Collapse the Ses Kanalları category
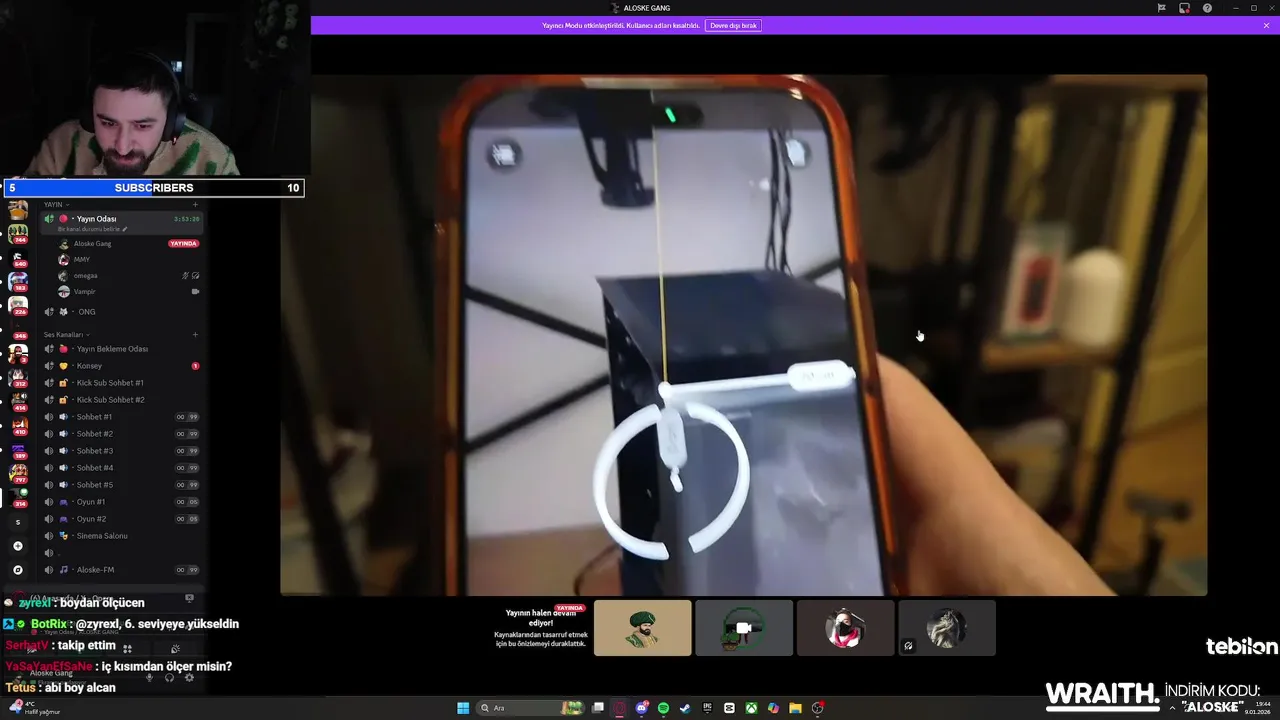Image resolution: width=1280 pixels, height=720 pixels. click(66, 335)
